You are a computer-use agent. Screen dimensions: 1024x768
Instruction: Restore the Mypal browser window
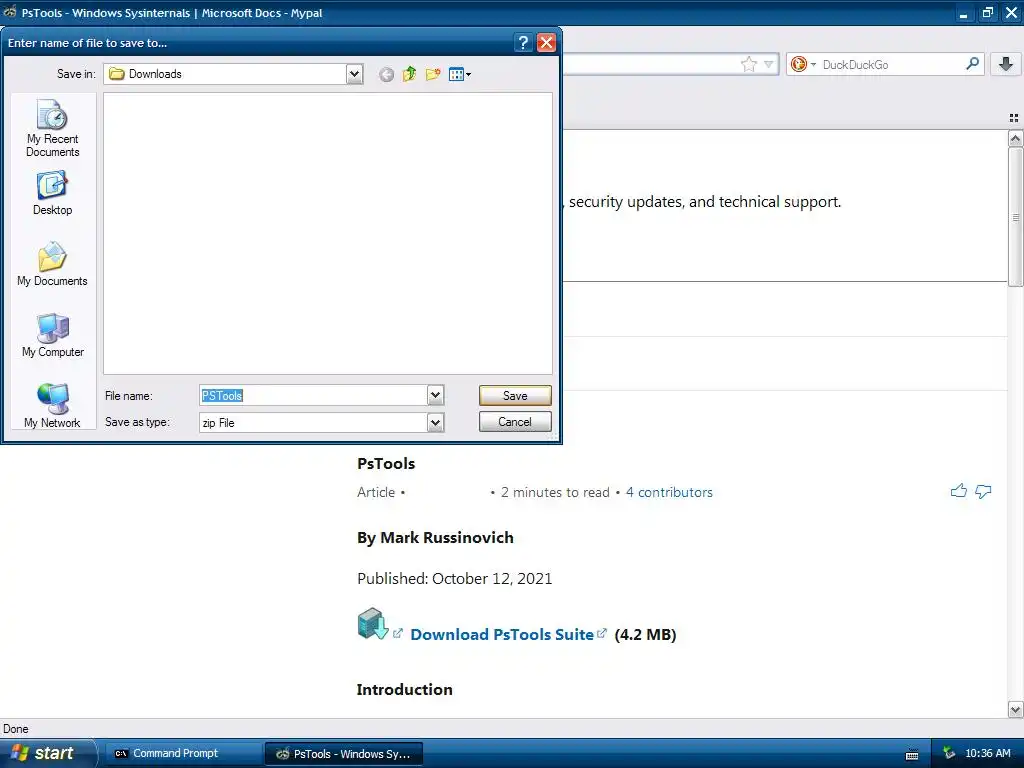987,12
